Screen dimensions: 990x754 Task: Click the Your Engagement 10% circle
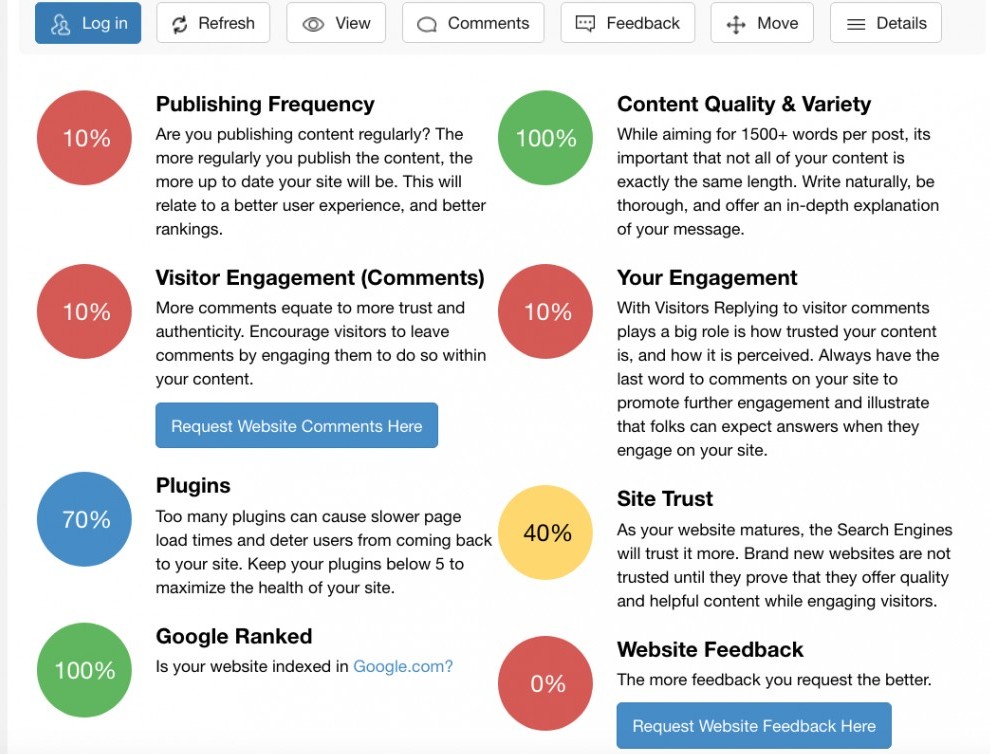546,311
